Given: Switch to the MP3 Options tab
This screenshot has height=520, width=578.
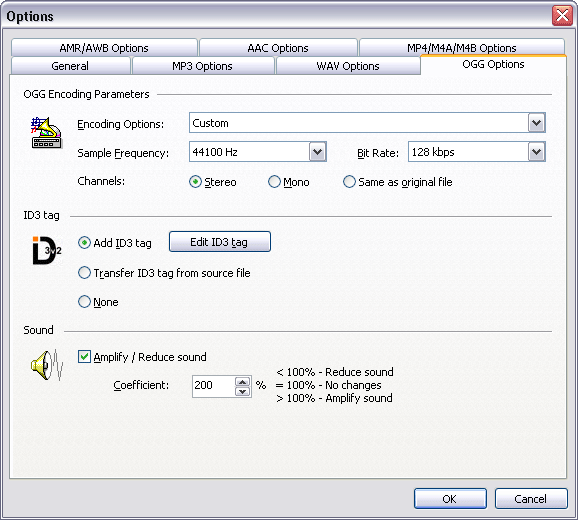Looking at the screenshot, I should click(x=202, y=66).
